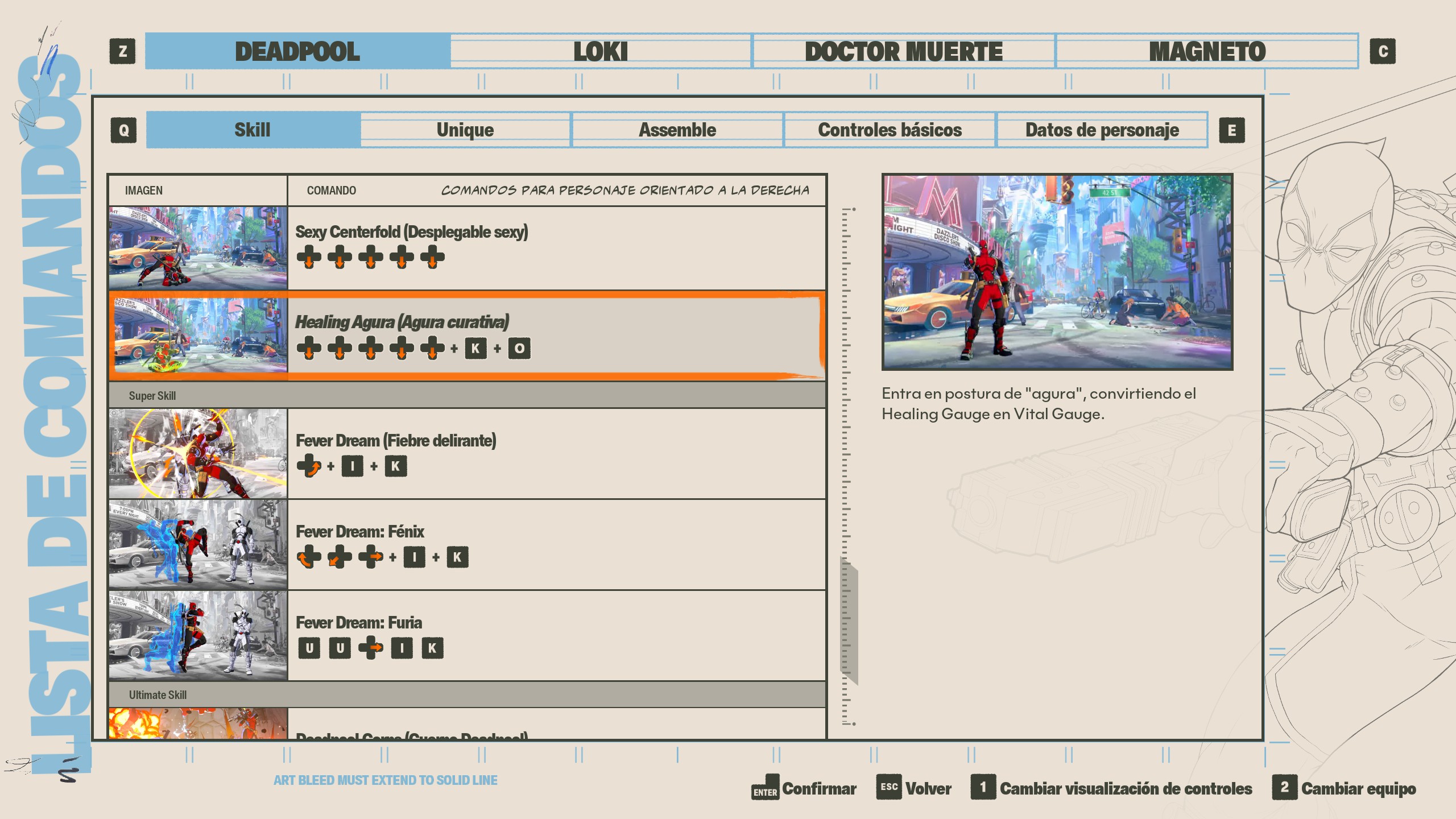Click the ENTER key icon by Confirmar

(765, 788)
